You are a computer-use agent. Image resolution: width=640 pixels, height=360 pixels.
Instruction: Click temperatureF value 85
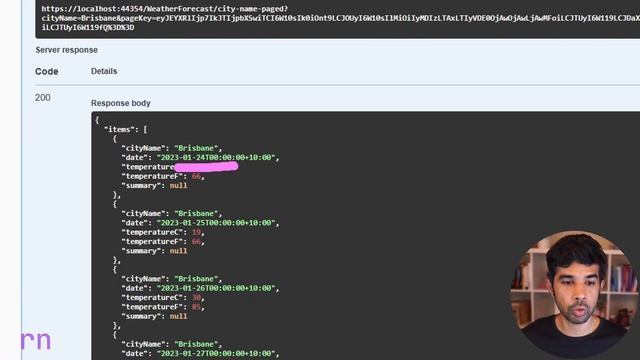[196, 307]
